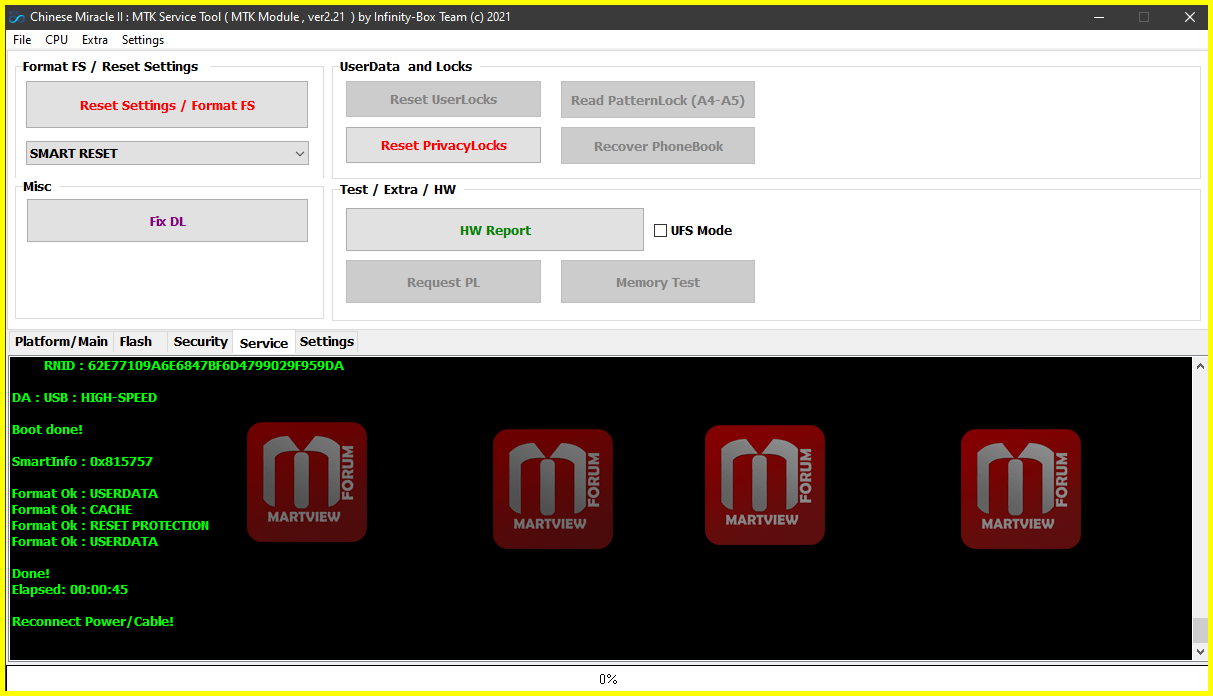Select the Service tab

[x=264, y=343]
